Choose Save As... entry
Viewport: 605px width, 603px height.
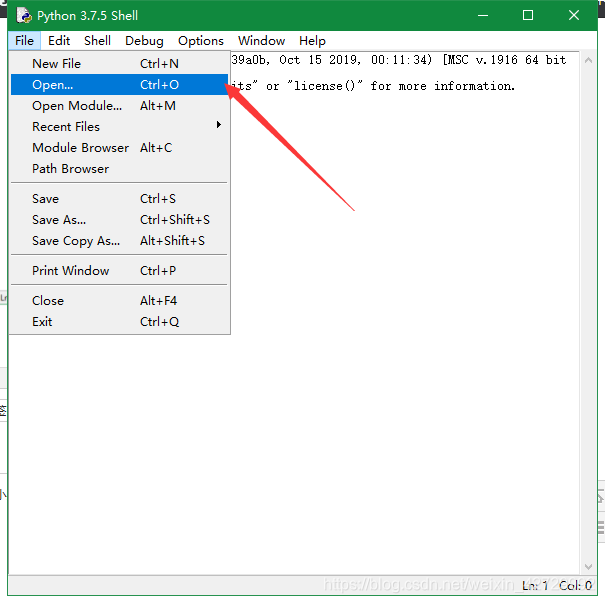tap(119, 220)
